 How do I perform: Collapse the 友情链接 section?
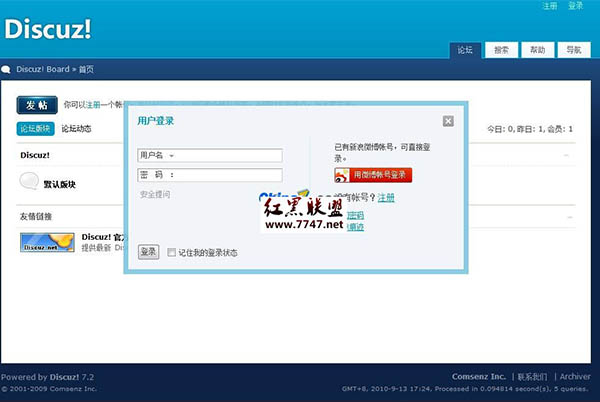(x=570, y=217)
